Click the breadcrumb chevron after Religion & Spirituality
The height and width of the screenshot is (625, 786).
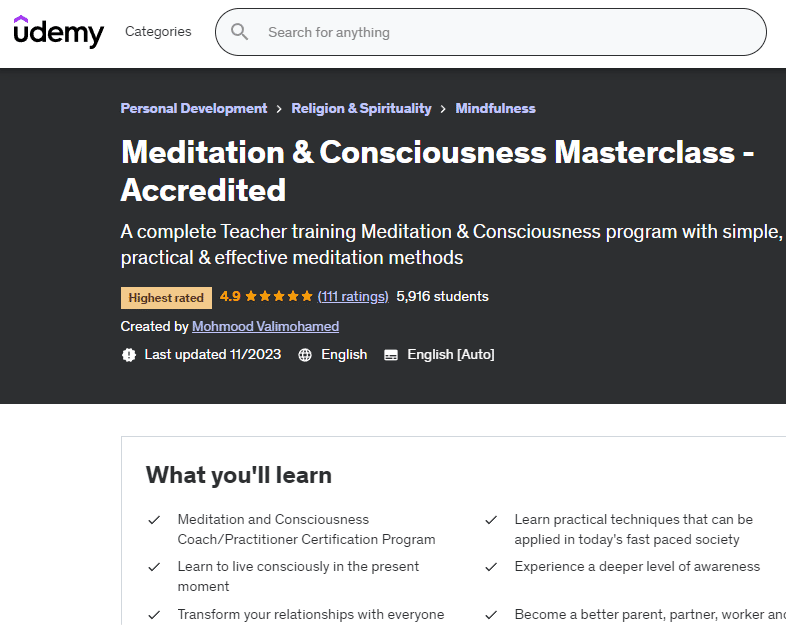tap(443, 109)
